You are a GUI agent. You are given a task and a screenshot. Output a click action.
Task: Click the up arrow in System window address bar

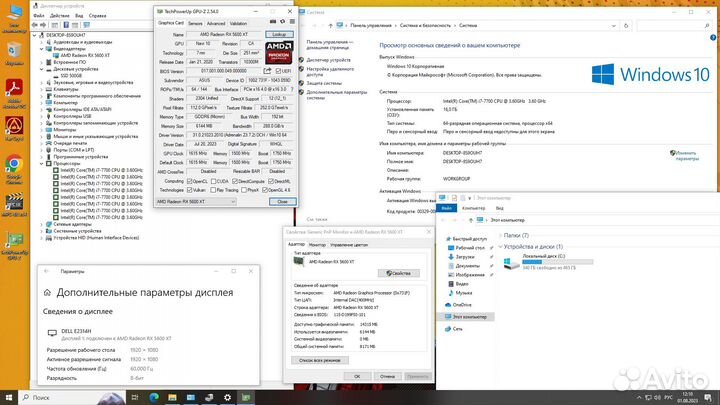point(330,26)
